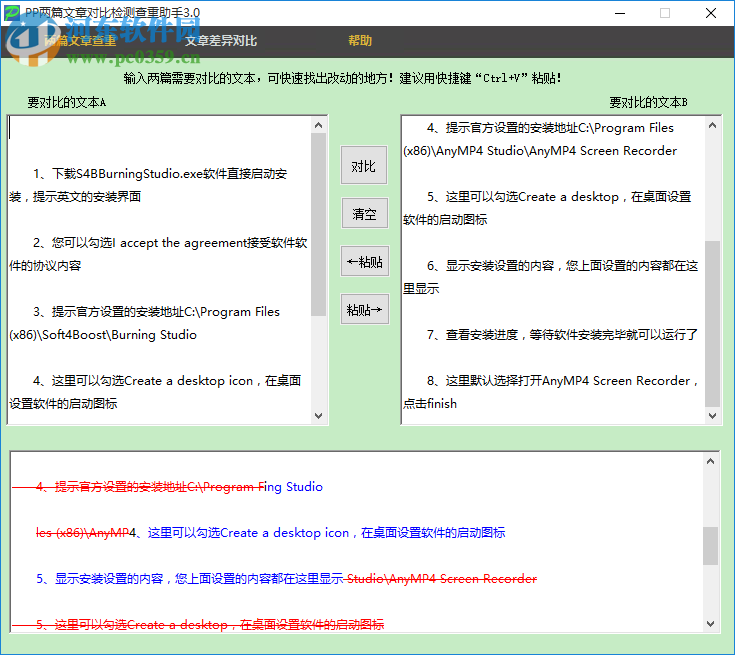Click line "2、您可以勾选I accept the agreement" in text A
The height and width of the screenshot is (655, 735).
[x=140, y=243]
